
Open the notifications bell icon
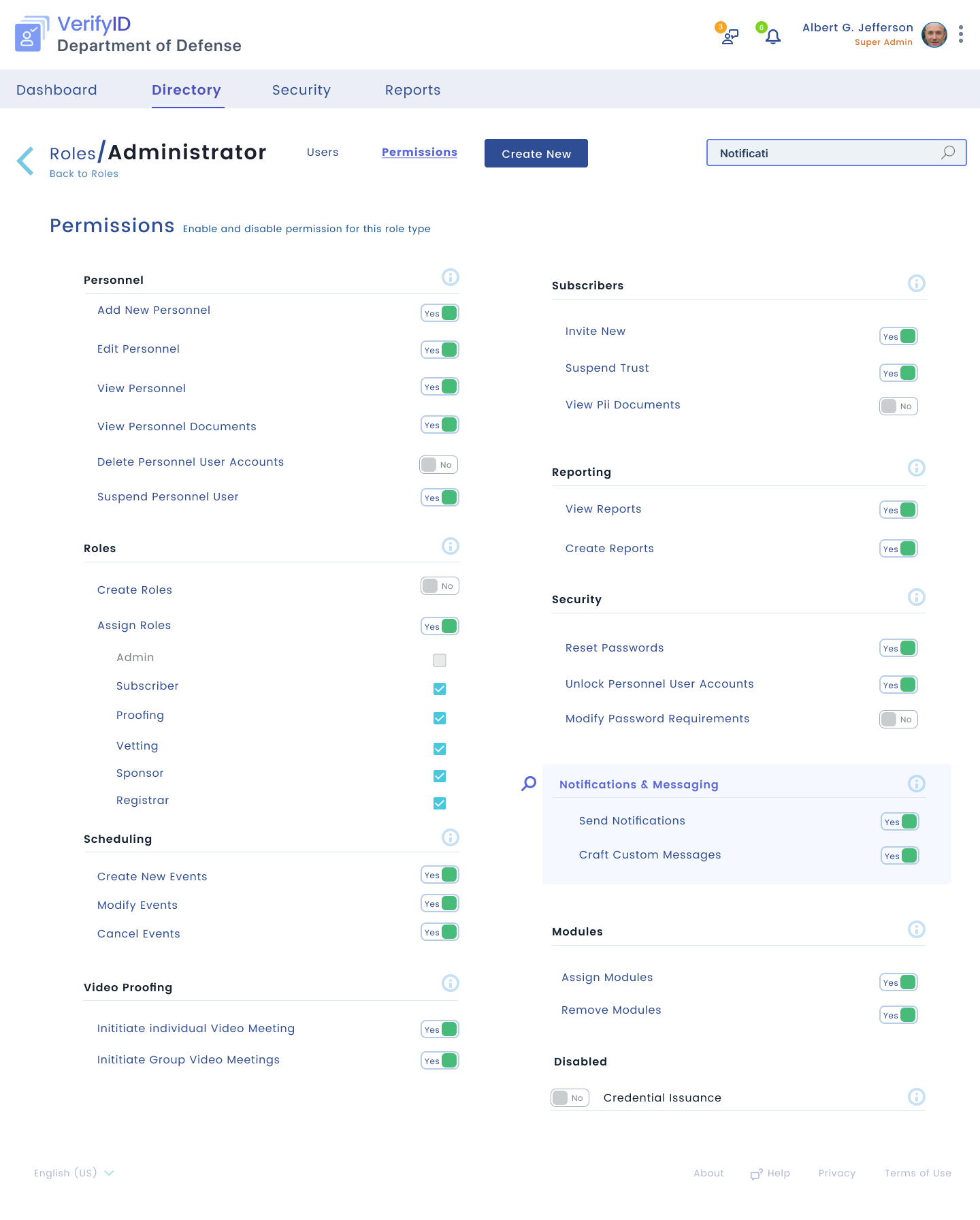pos(772,36)
